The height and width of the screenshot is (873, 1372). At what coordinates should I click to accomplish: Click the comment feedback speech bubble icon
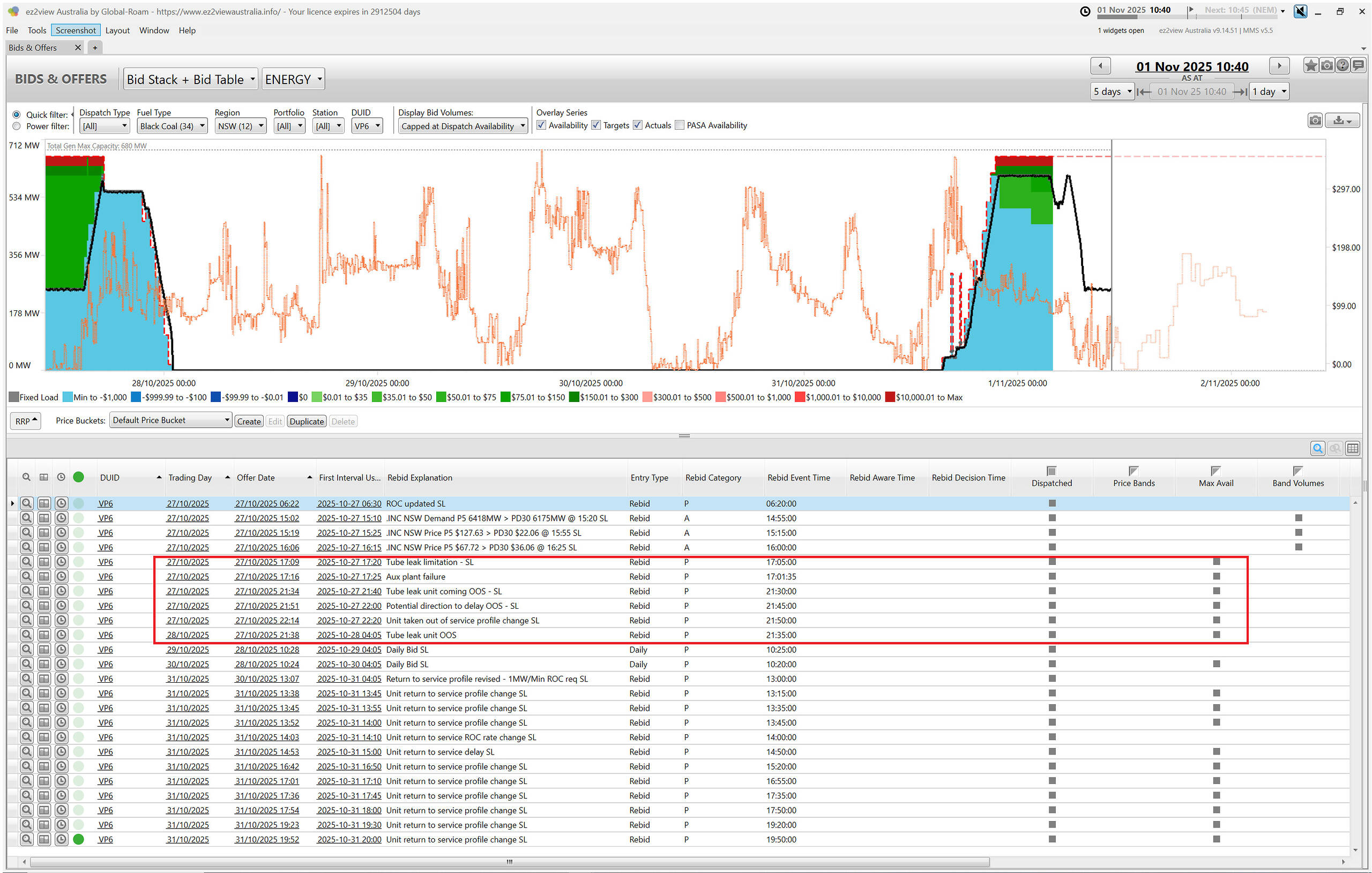pos(1358,65)
